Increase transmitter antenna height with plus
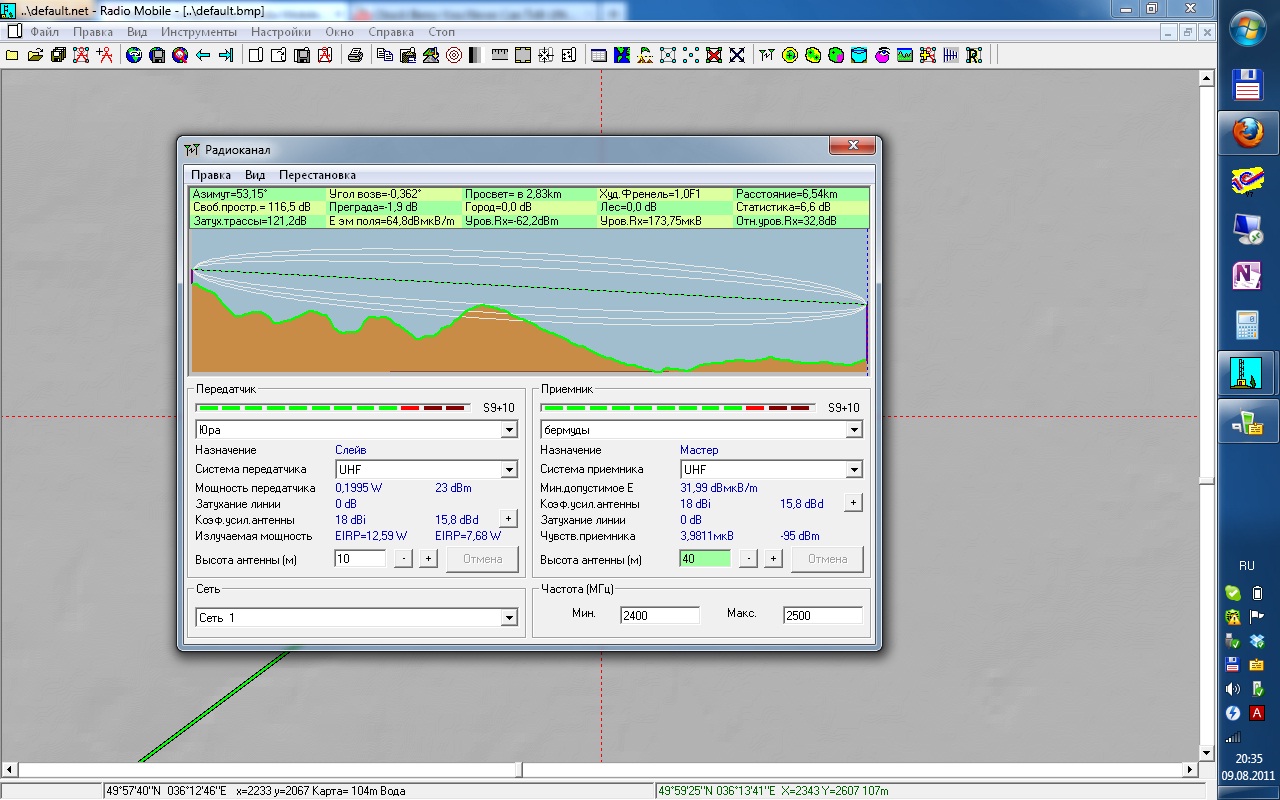This screenshot has width=1280, height=800. tap(428, 559)
